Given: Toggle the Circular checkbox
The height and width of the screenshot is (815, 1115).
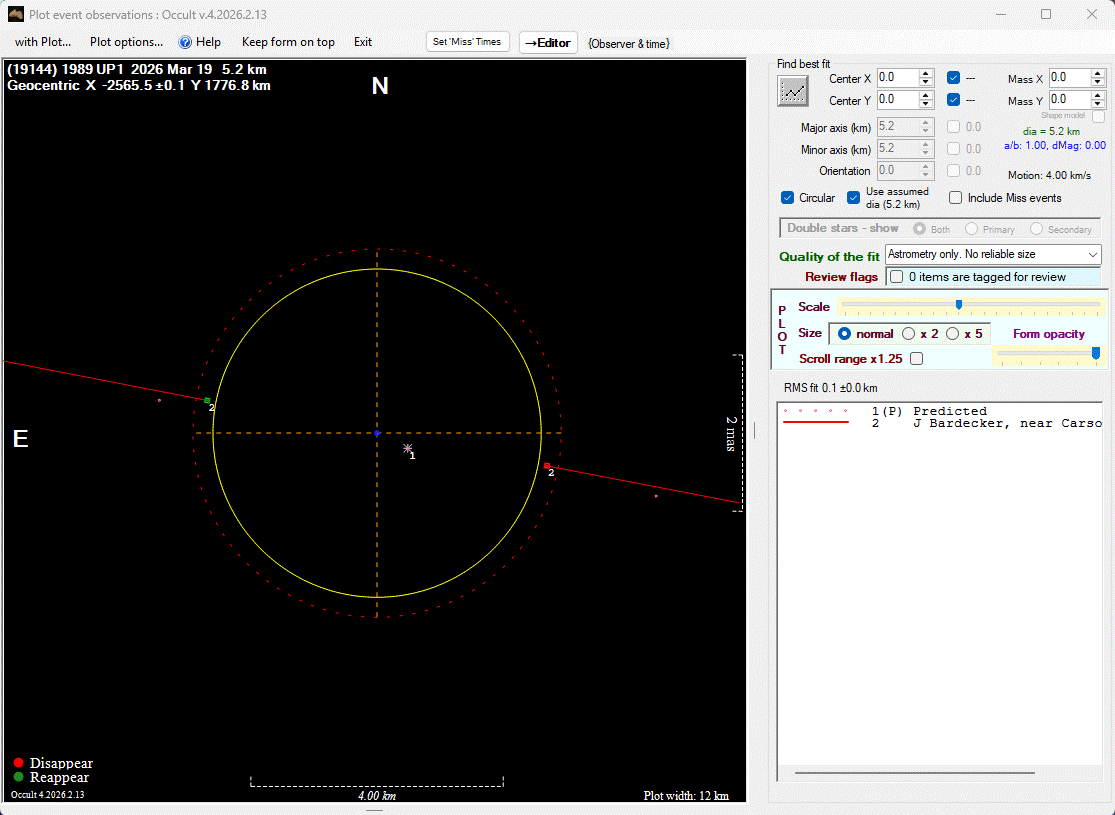Looking at the screenshot, I should [x=788, y=198].
